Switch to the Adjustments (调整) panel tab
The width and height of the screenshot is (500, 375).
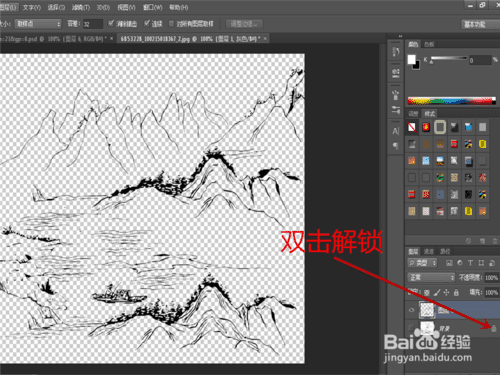pyautogui.click(x=413, y=113)
